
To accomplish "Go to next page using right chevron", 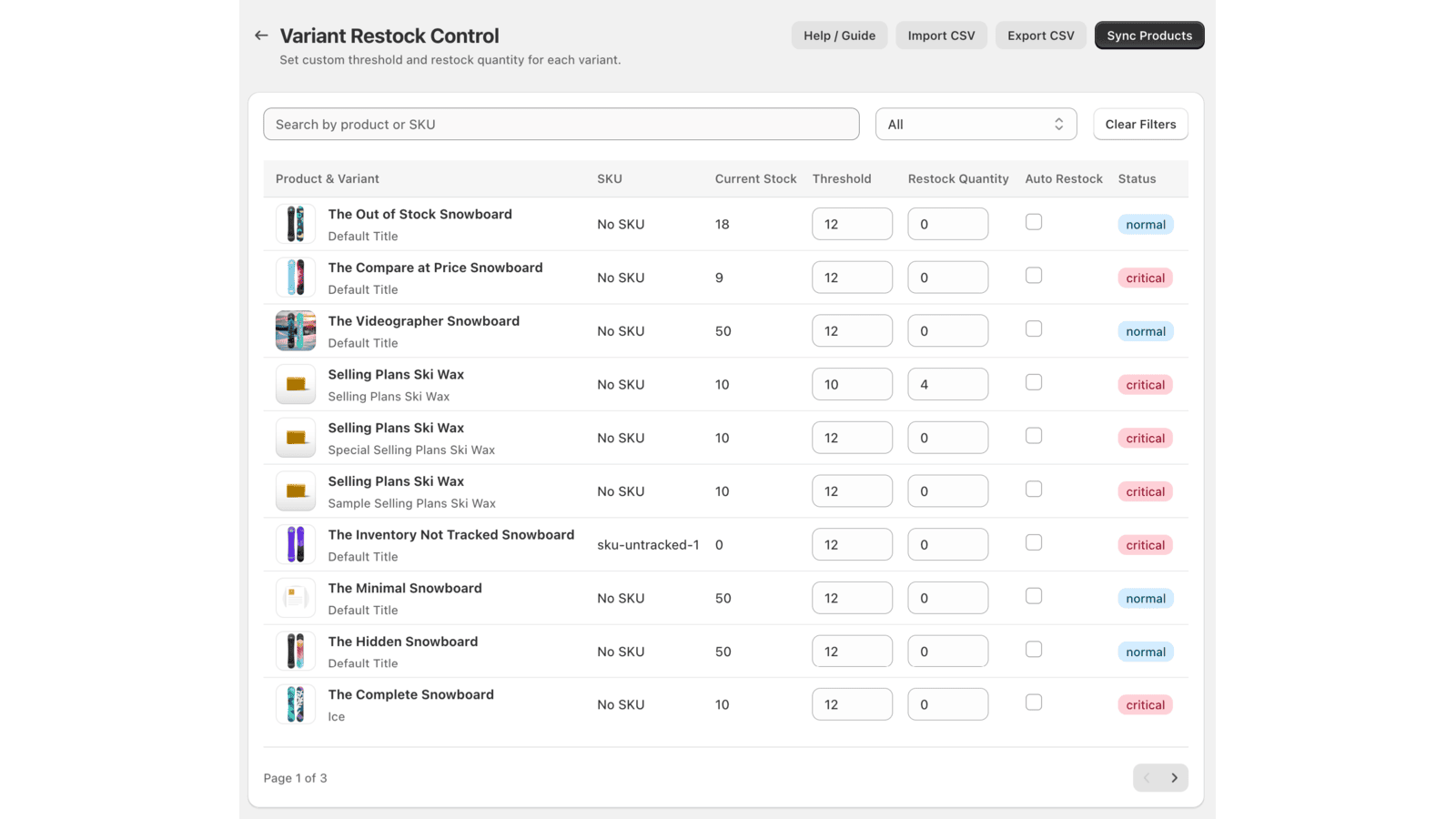I will click(x=1174, y=778).
